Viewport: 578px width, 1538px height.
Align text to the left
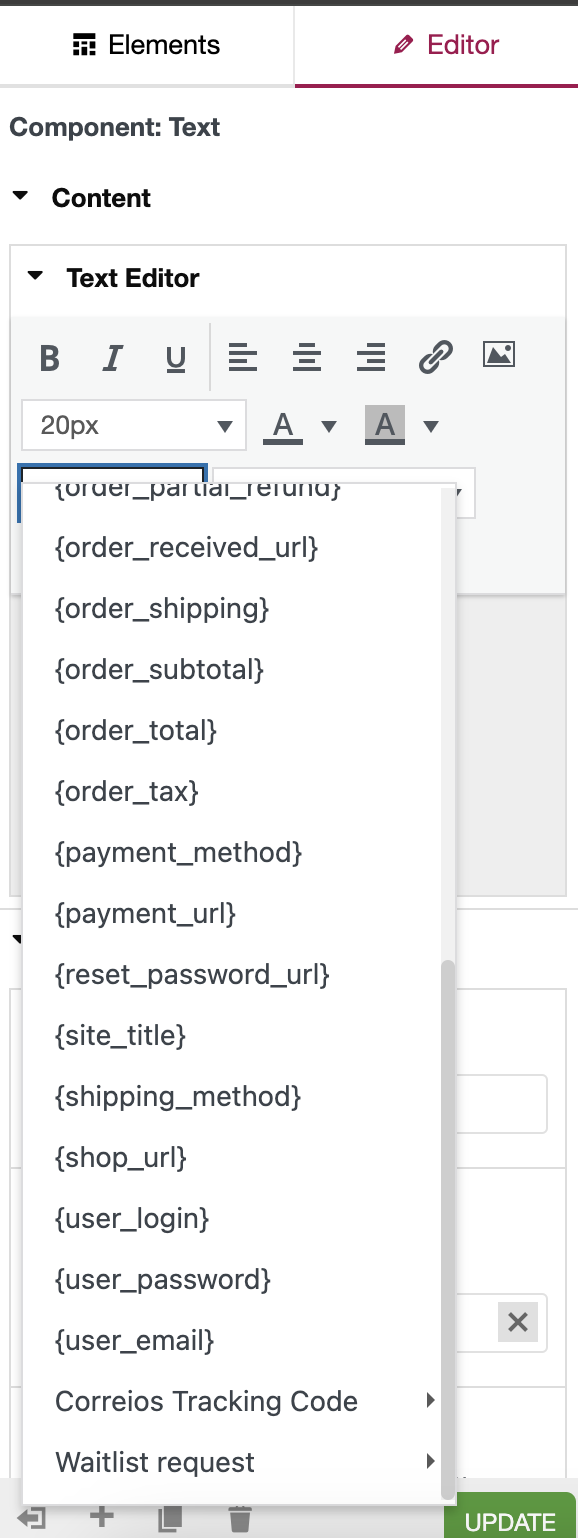pos(243,356)
